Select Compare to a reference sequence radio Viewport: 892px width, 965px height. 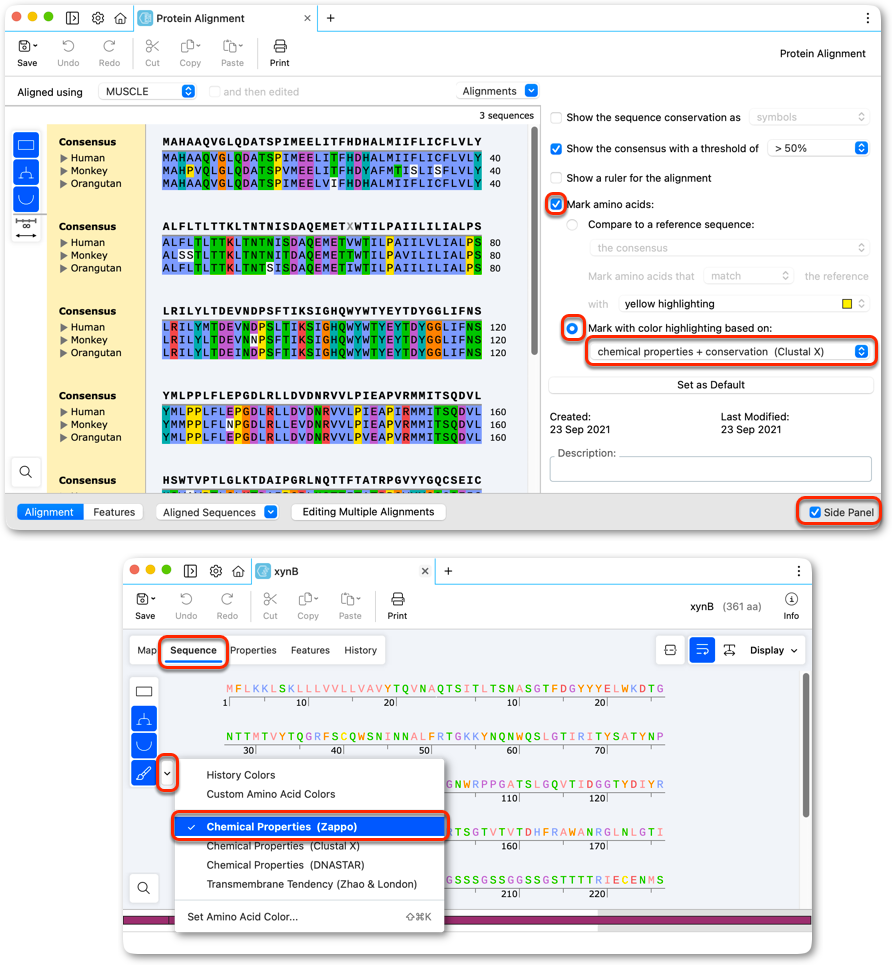[x=572, y=225]
